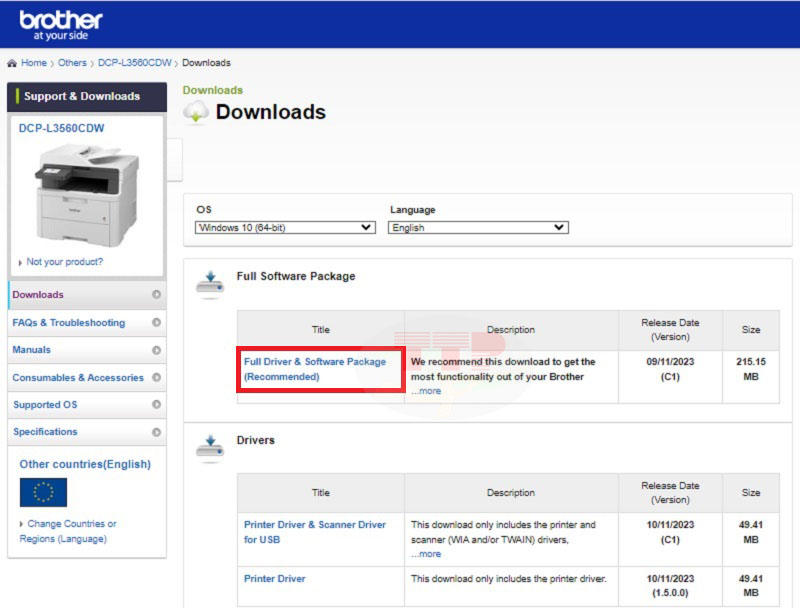Viewport: 800px width, 608px height.
Task: Click the Drivers section download icon
Action: tap(210, 446)
